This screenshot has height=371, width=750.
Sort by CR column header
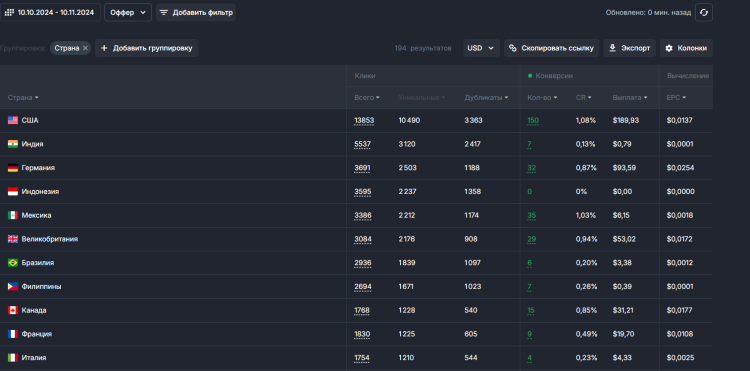(583, 98)
